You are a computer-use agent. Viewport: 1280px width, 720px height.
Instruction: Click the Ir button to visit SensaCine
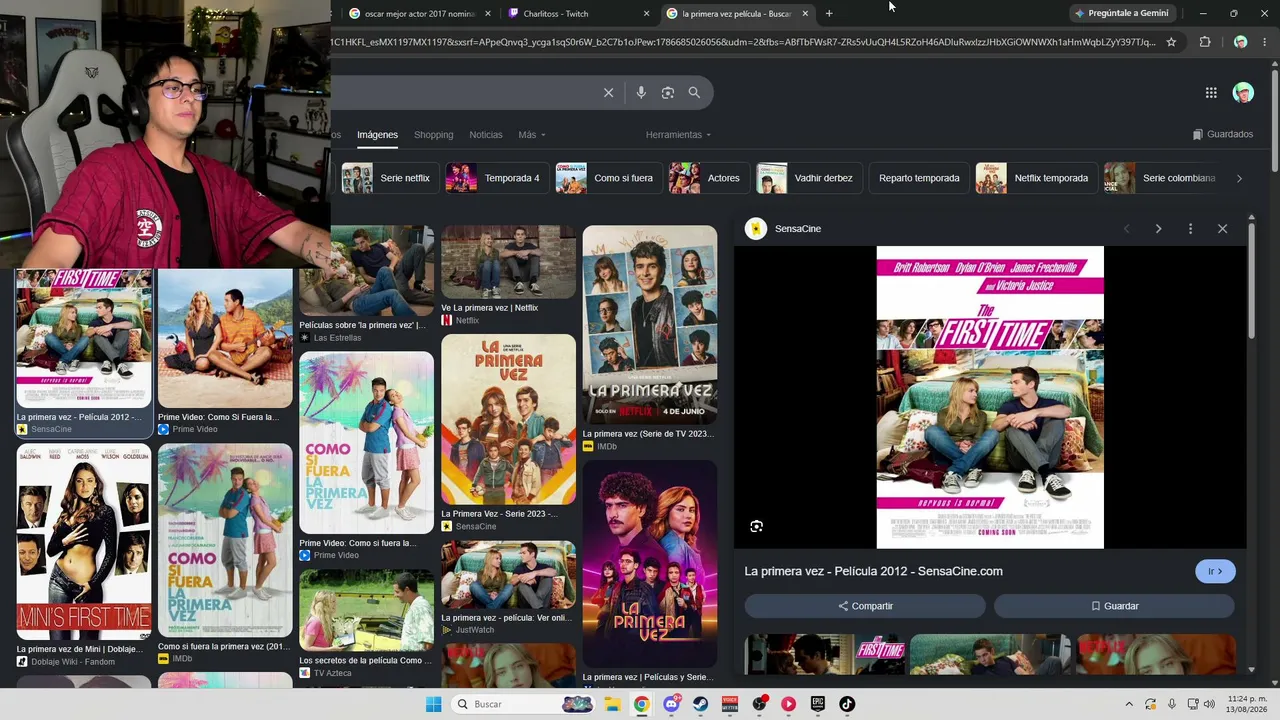coord(1215,572)
